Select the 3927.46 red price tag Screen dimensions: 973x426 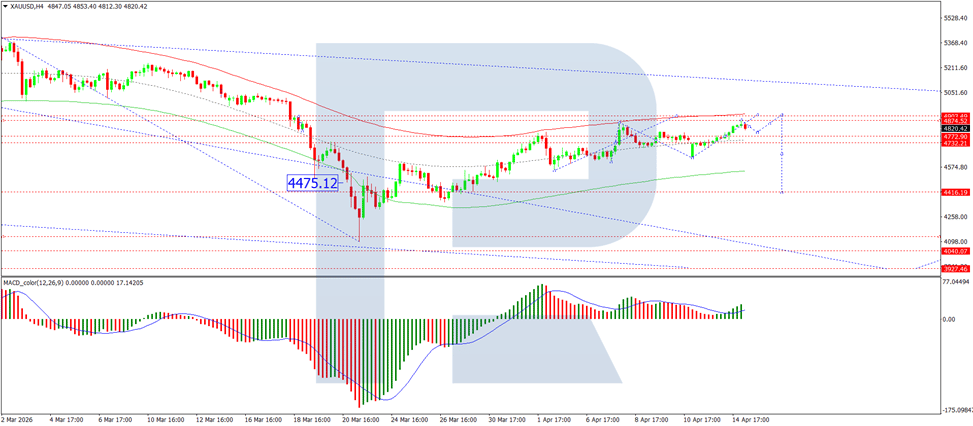coord(956,268)
